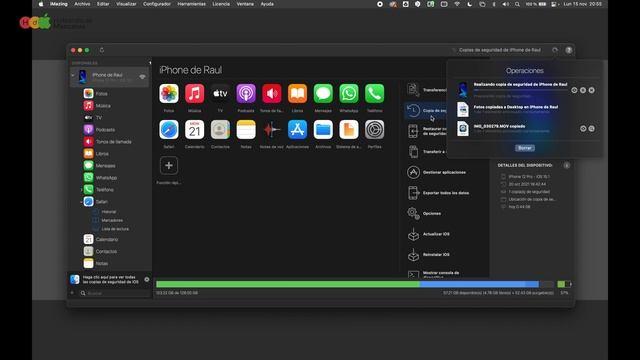Open the Apple menu
The image size is (640, 360).
point(41,4)
